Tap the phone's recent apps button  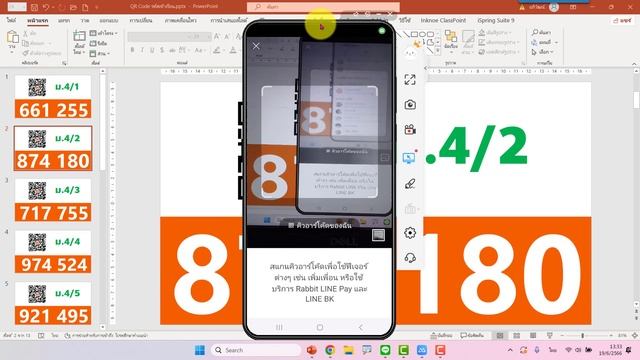279,327
